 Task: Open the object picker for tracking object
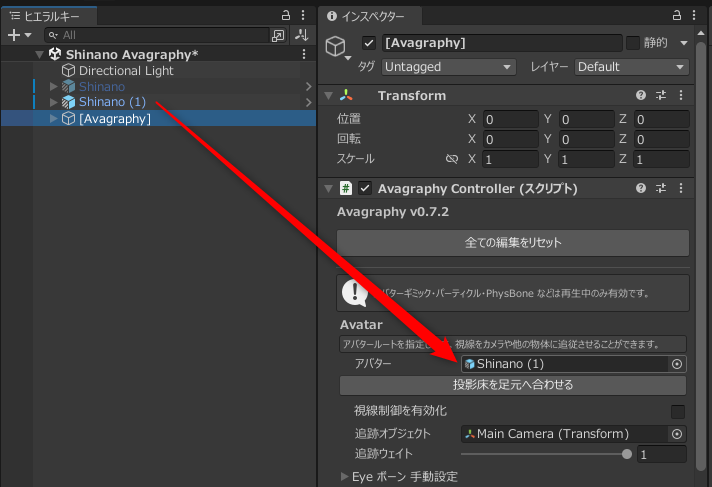pos(677,434)
